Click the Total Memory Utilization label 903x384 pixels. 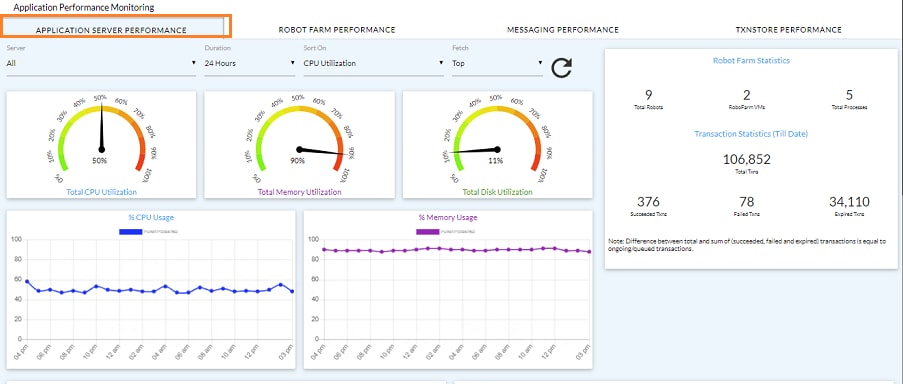[299, 192]
